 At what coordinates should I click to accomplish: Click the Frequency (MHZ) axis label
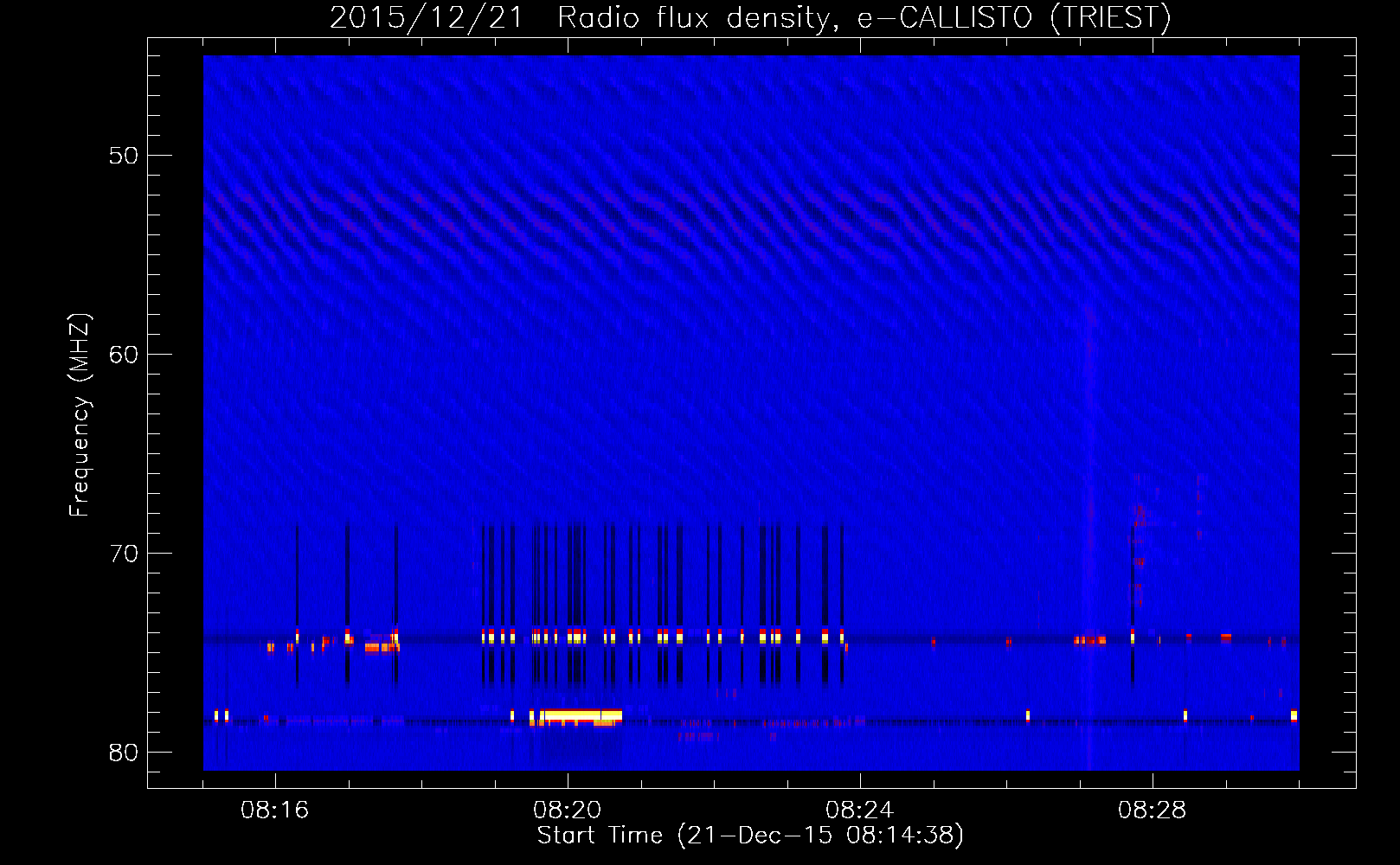tap(80, 415)
